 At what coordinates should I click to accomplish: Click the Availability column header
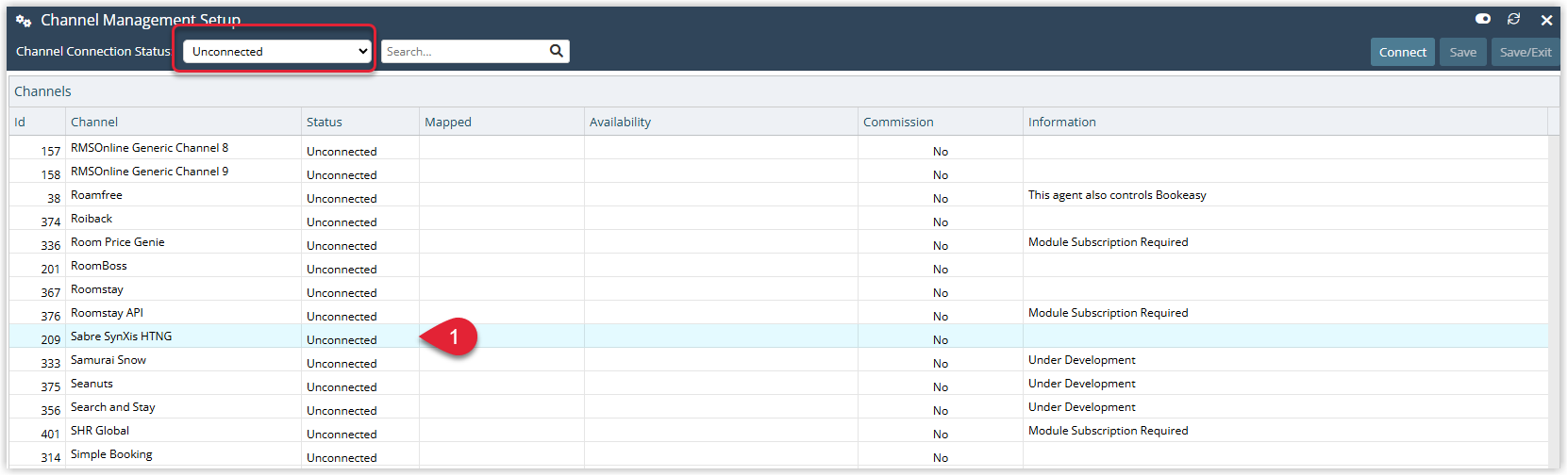point(721,122)
